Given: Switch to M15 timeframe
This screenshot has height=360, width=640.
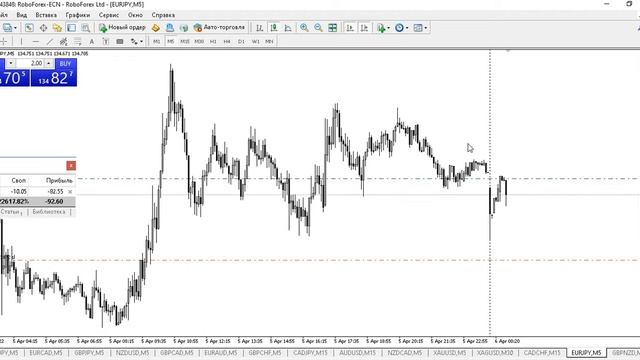Looking at the screenshot, I should [x=185, y=41].
